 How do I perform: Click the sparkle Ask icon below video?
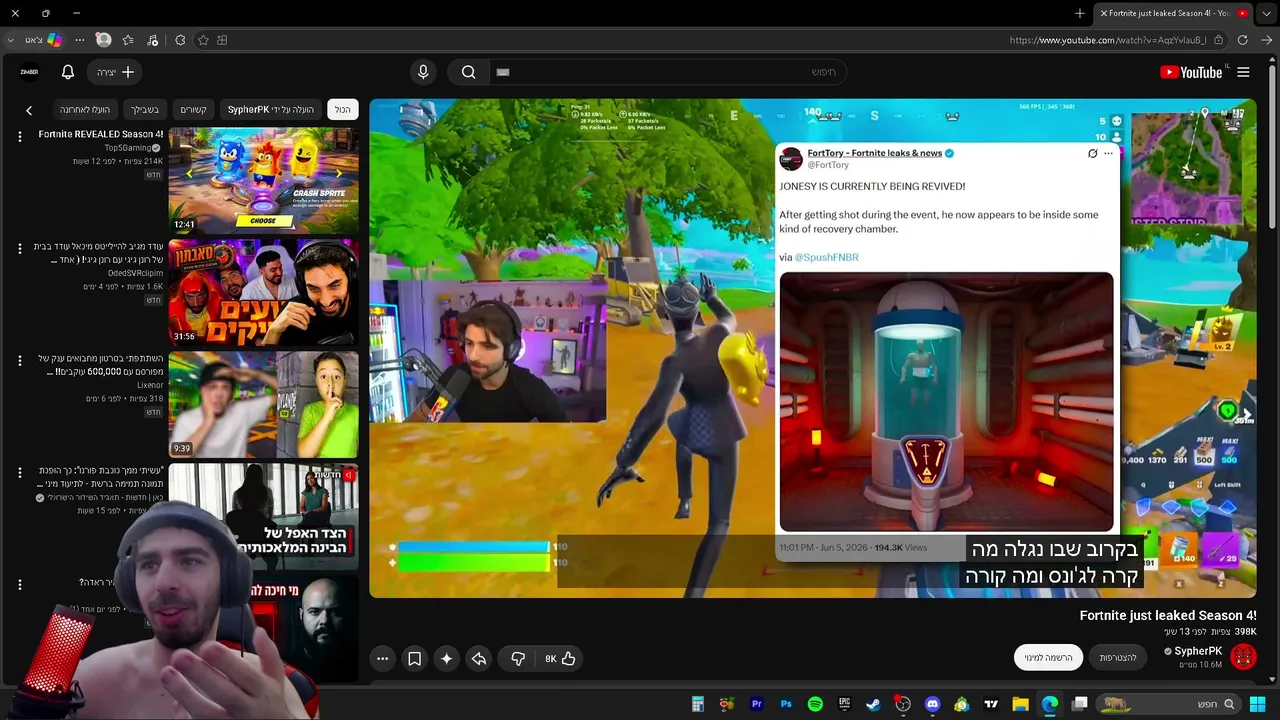point(446,658)
